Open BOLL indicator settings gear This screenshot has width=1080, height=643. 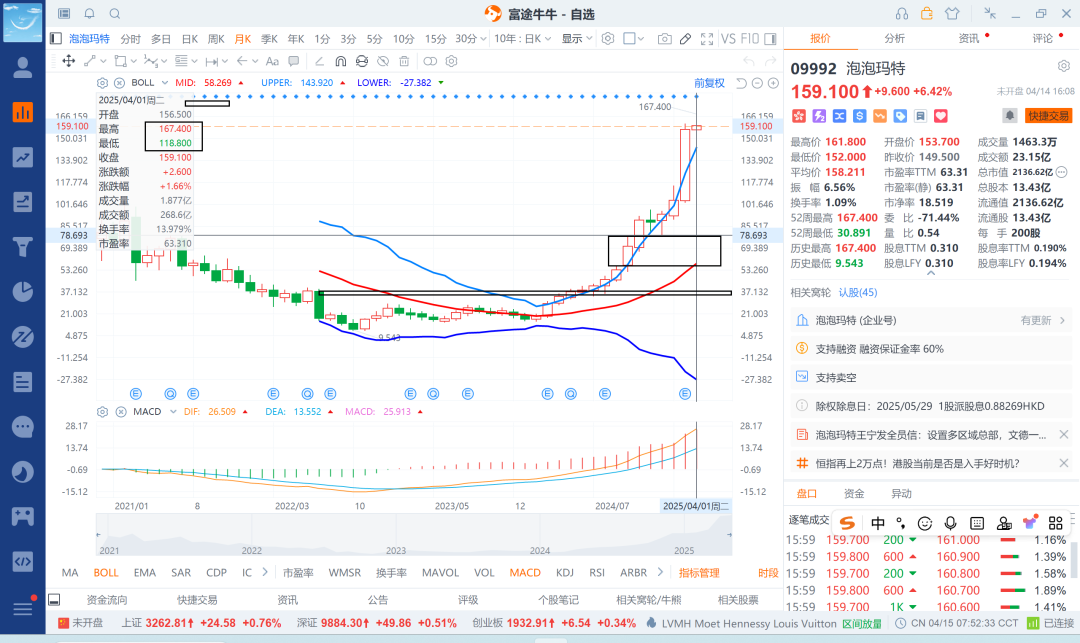[x=103, y=83]
